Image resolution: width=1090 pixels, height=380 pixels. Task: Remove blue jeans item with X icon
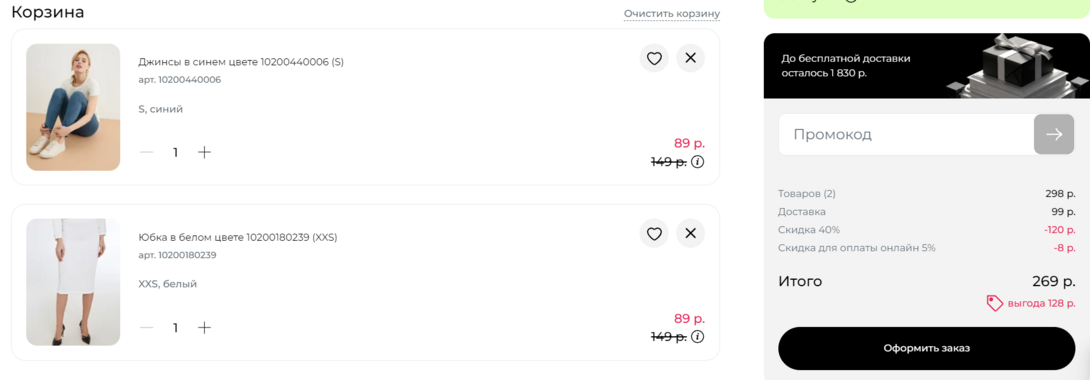coord(690,58)
